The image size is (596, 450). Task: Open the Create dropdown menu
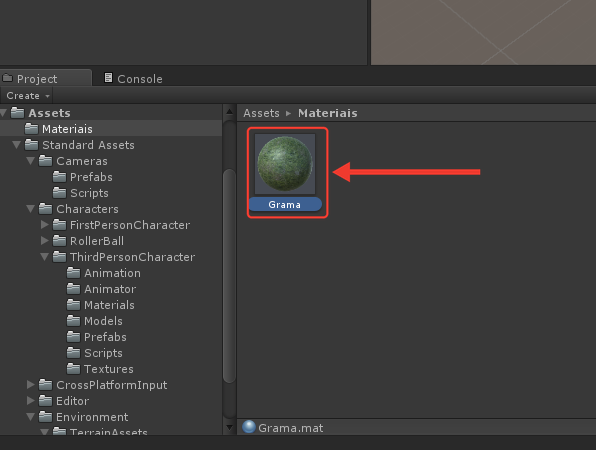(x=27, y=95)
